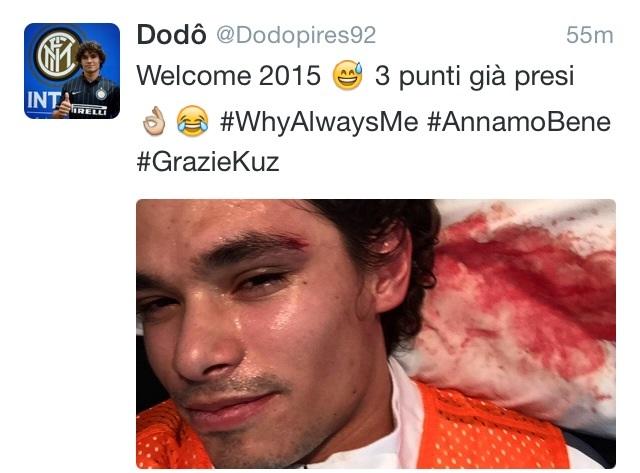Open the @Dodopires92 handle
Viewport: 640px width, 473px height.
296,36
